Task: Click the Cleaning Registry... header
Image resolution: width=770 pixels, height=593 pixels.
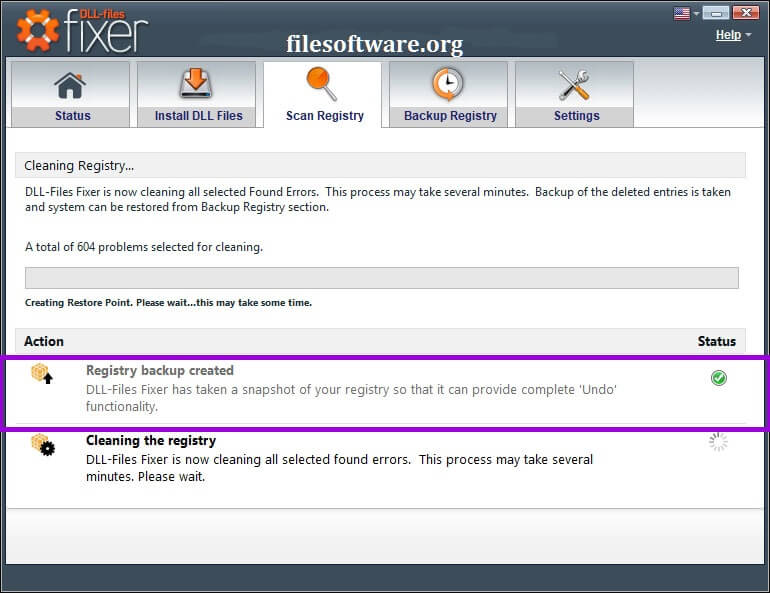Action: tap(380, 165)
